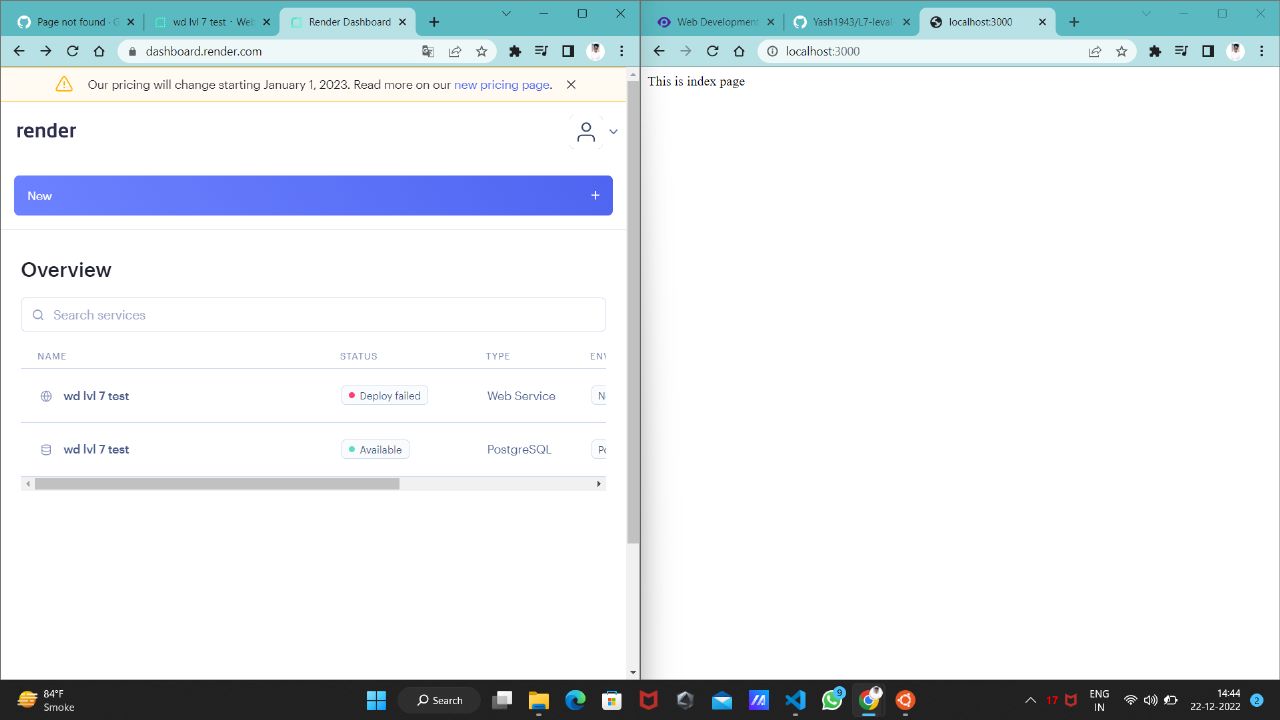Open the Chrome three-dot menu in the Render Dashboard window
The image size is (1280, 720).
[x=622, y=51]
